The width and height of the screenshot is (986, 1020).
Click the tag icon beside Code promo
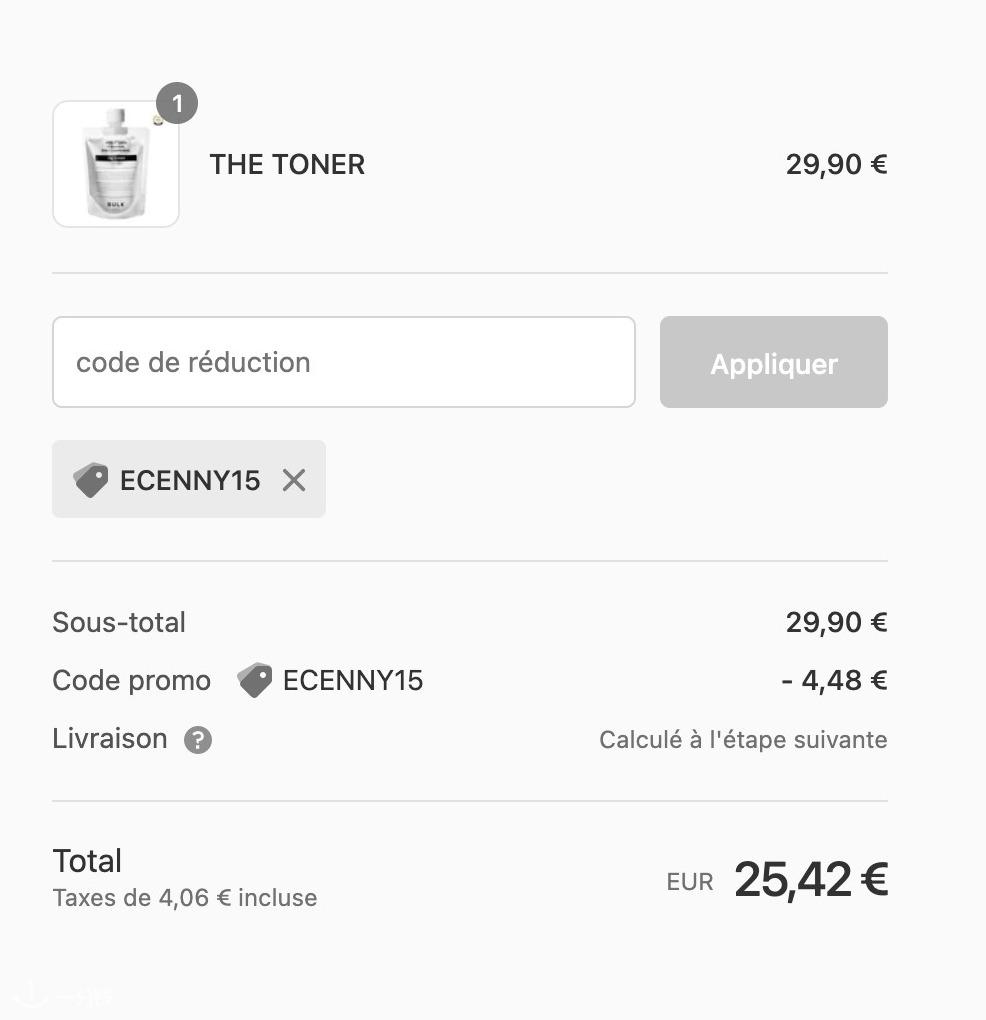point(255,680)
